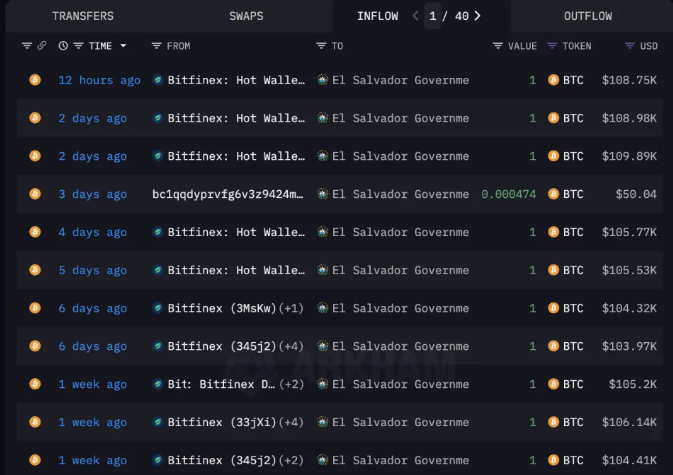Viewport: 673px width, 475px height.
Task: Open the 3 days ago transaction
Action: (x=93, y=194)
